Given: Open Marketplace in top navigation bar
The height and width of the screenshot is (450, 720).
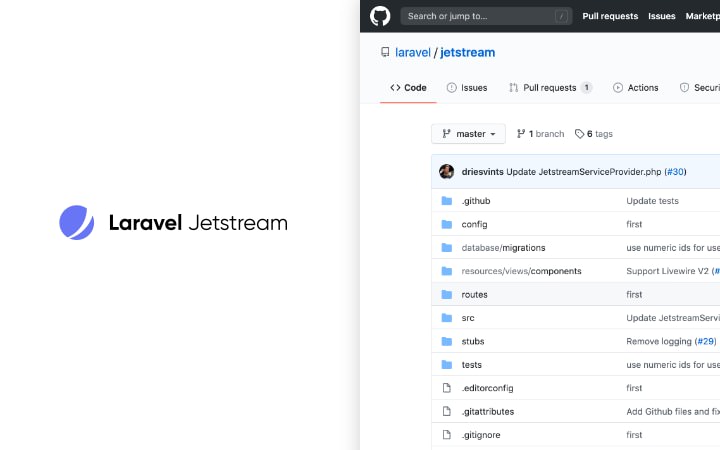Looking at the screenshot, I should (x=703, y=16).
